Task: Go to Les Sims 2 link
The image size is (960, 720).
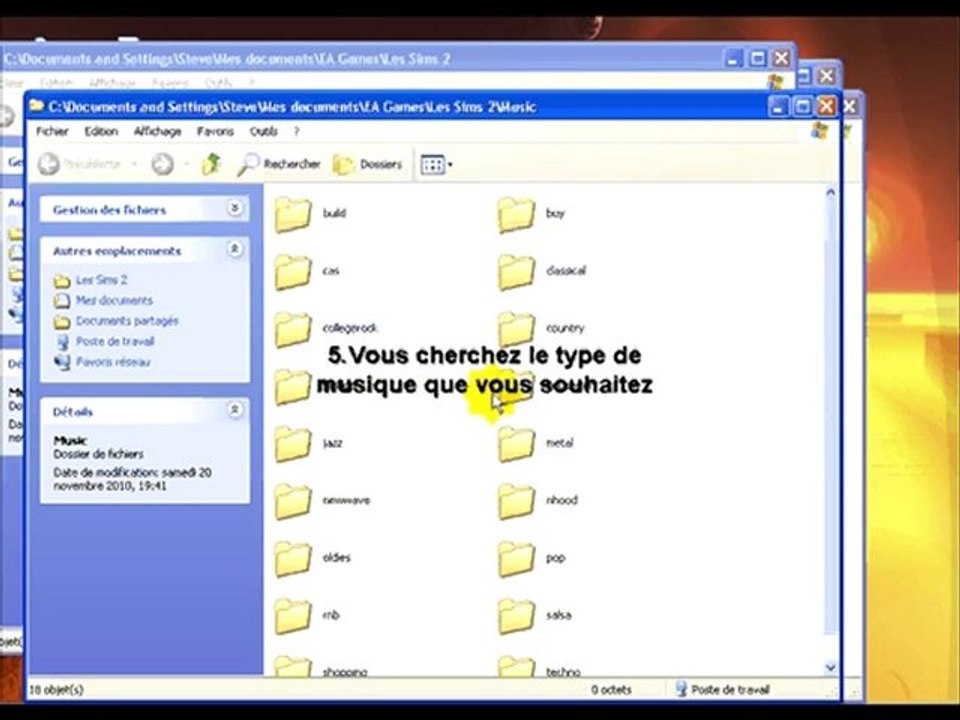Action: pos(102,280)
